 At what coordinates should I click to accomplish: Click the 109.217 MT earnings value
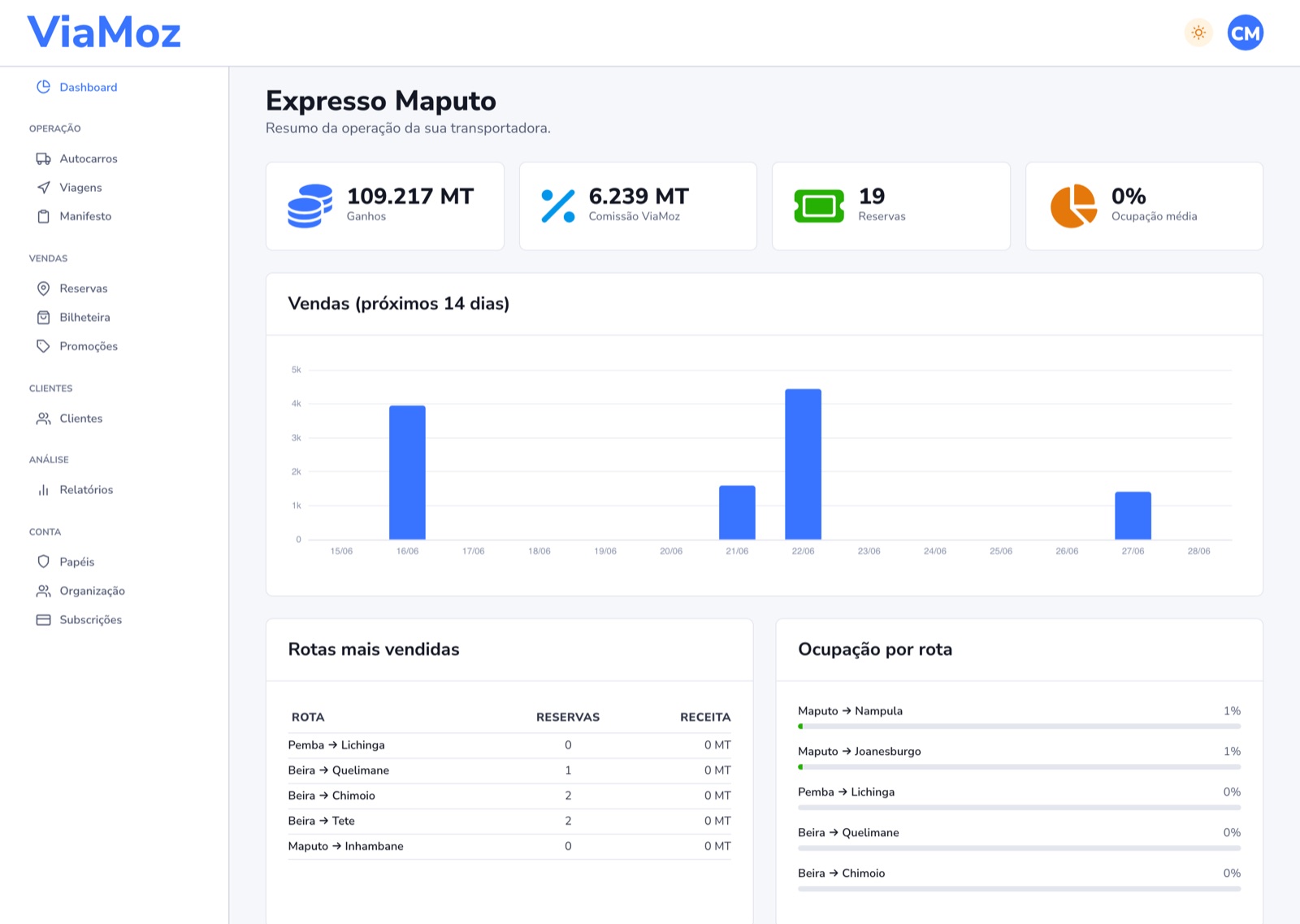tap(410, 197)
